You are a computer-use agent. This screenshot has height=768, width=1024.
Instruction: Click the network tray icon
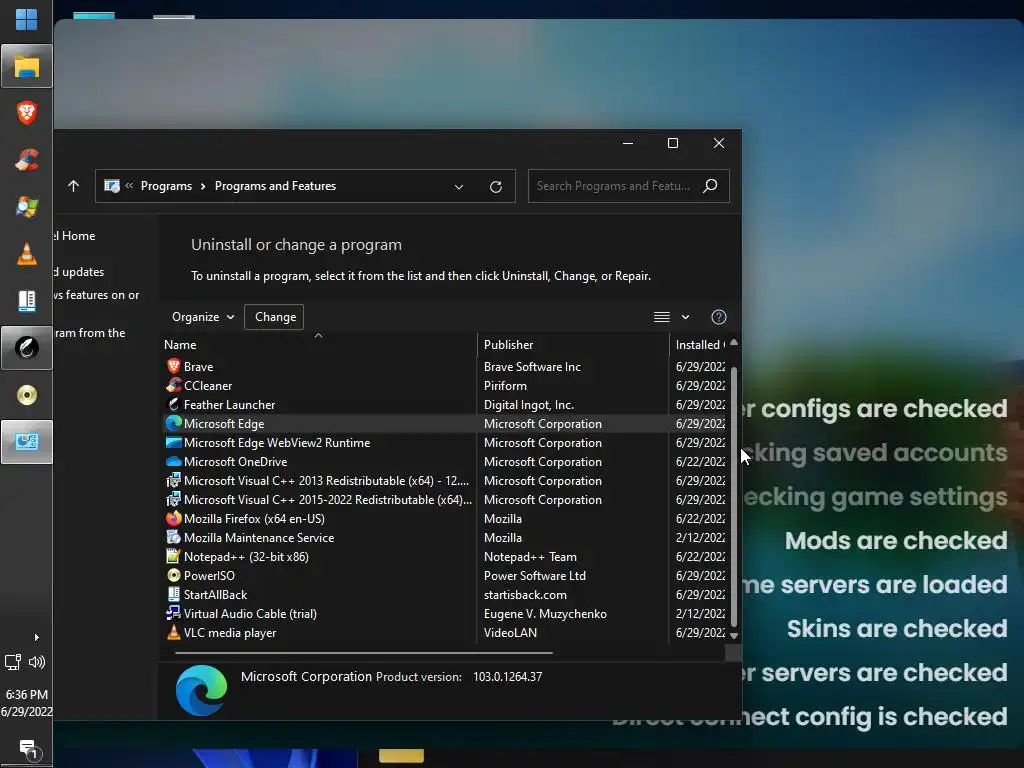[x=13, y=662]
